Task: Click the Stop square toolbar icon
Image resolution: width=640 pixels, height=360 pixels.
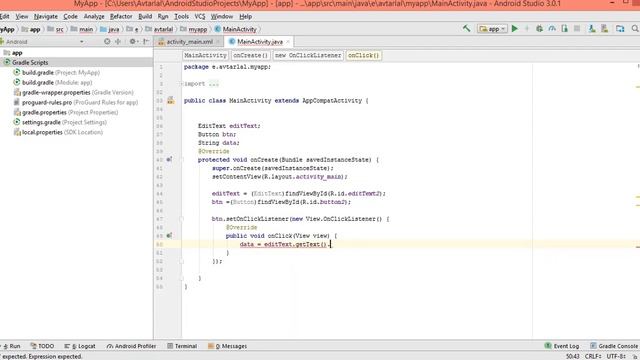Action: (577, 29)
